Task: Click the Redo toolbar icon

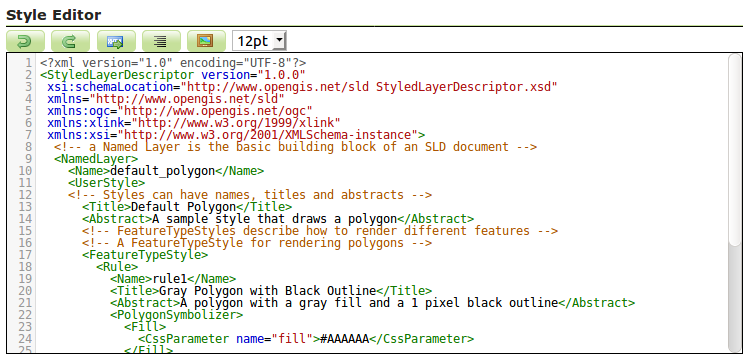Action: click(70, 41)
